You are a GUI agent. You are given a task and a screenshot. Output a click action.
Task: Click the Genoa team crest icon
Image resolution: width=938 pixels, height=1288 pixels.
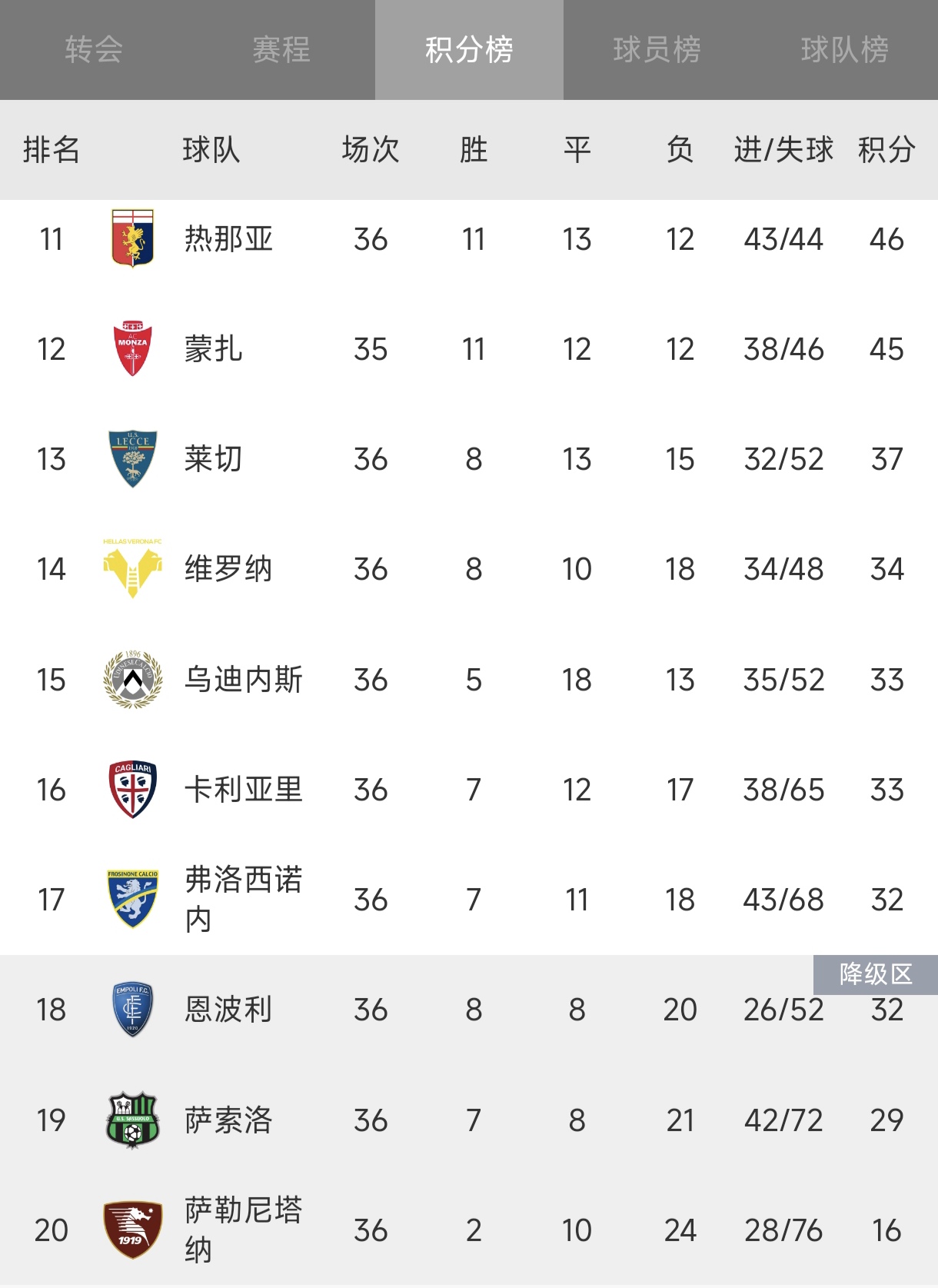132,238
